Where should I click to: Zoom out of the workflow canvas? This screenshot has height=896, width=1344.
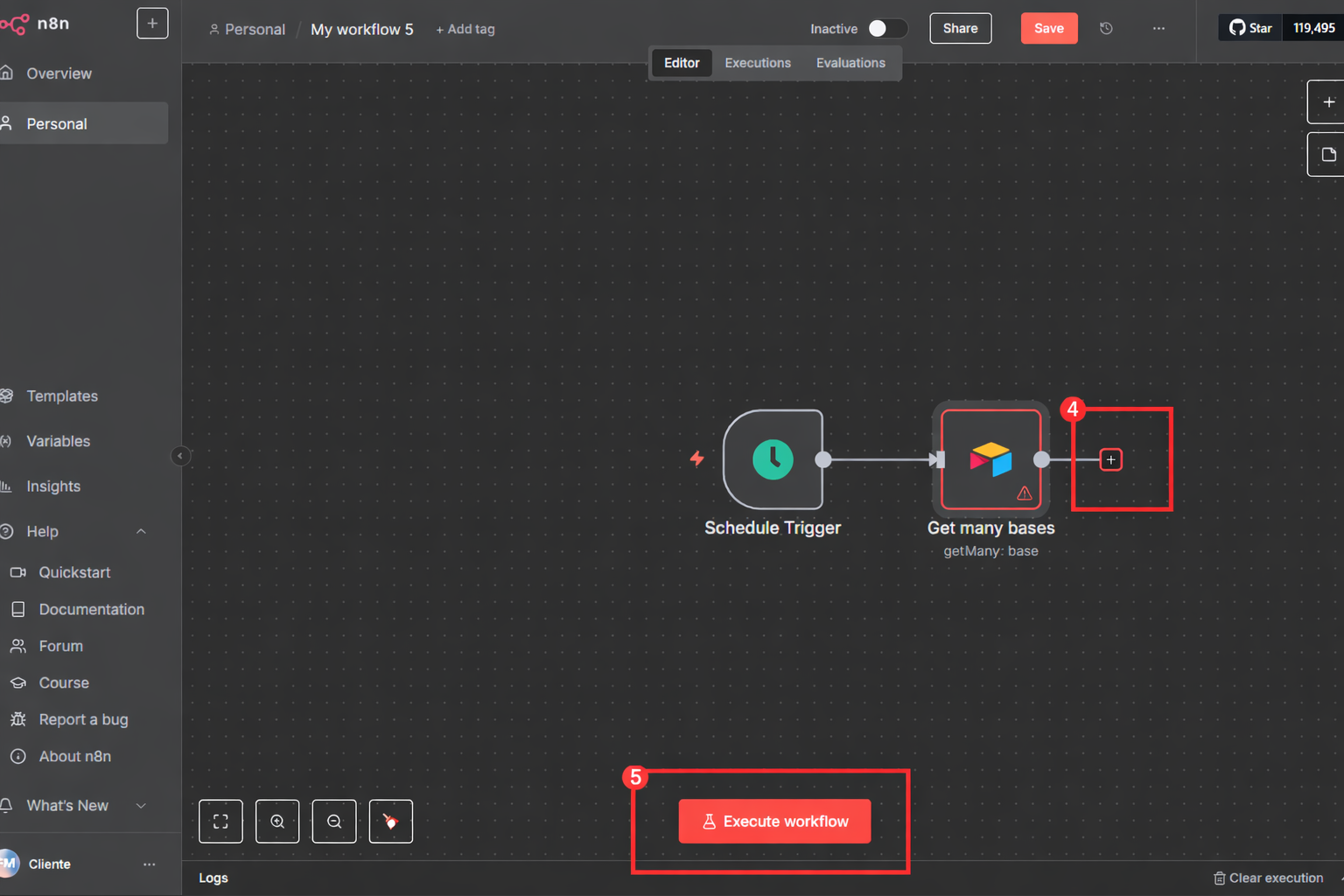click(x=334, y=822)
